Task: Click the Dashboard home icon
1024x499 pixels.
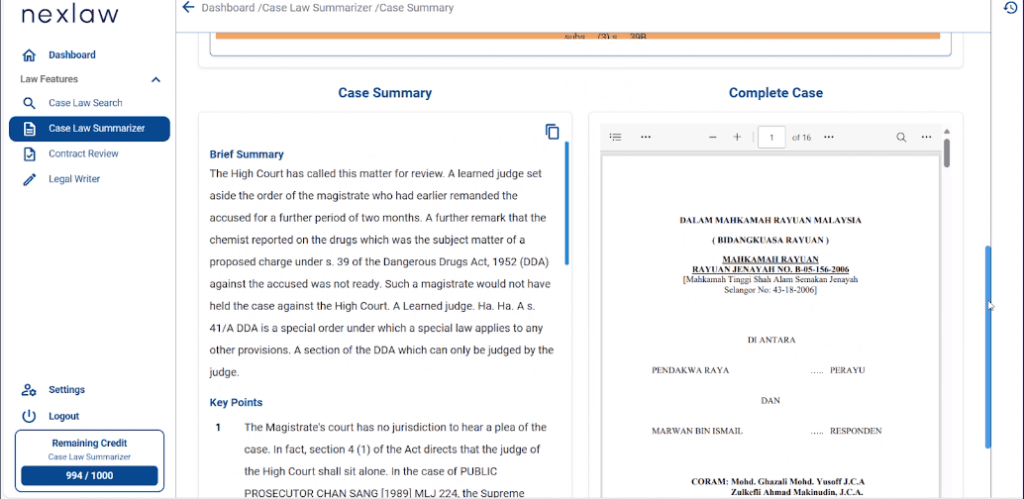Action: coord(29,56)
